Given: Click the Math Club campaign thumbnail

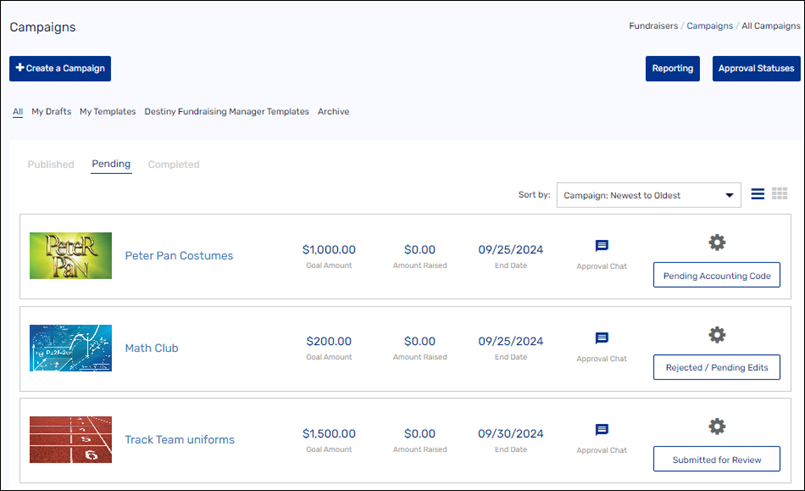Looking at the screenshot, I should (70, 348).
